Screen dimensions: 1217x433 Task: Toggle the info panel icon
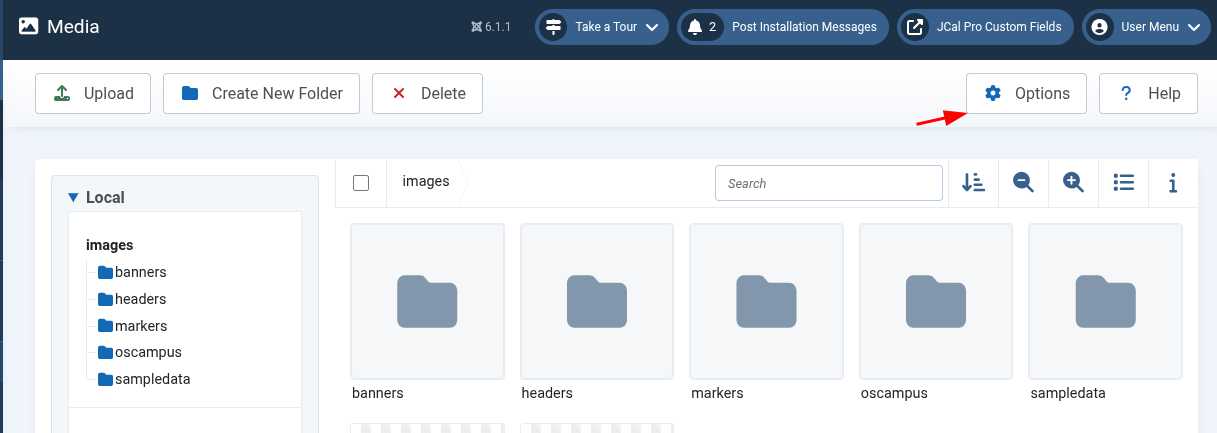coord(1173,183)
